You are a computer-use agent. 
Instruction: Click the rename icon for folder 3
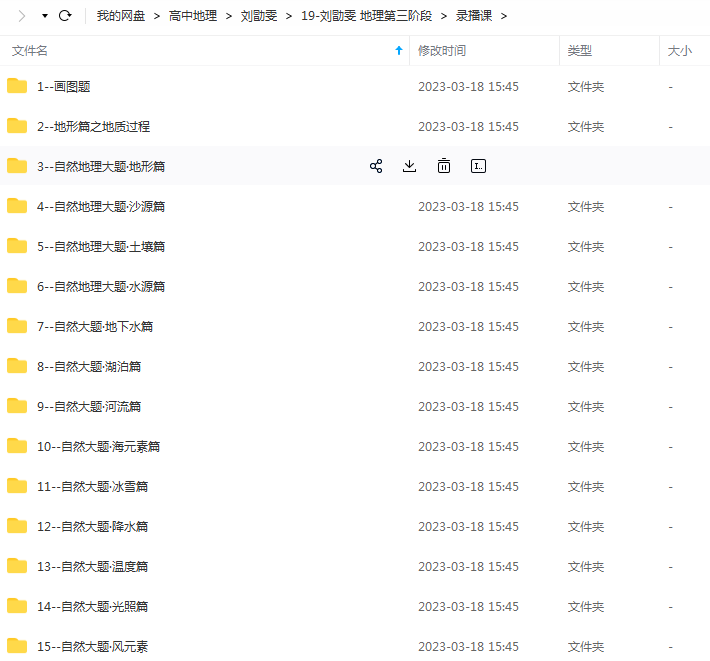click(478, 166)
